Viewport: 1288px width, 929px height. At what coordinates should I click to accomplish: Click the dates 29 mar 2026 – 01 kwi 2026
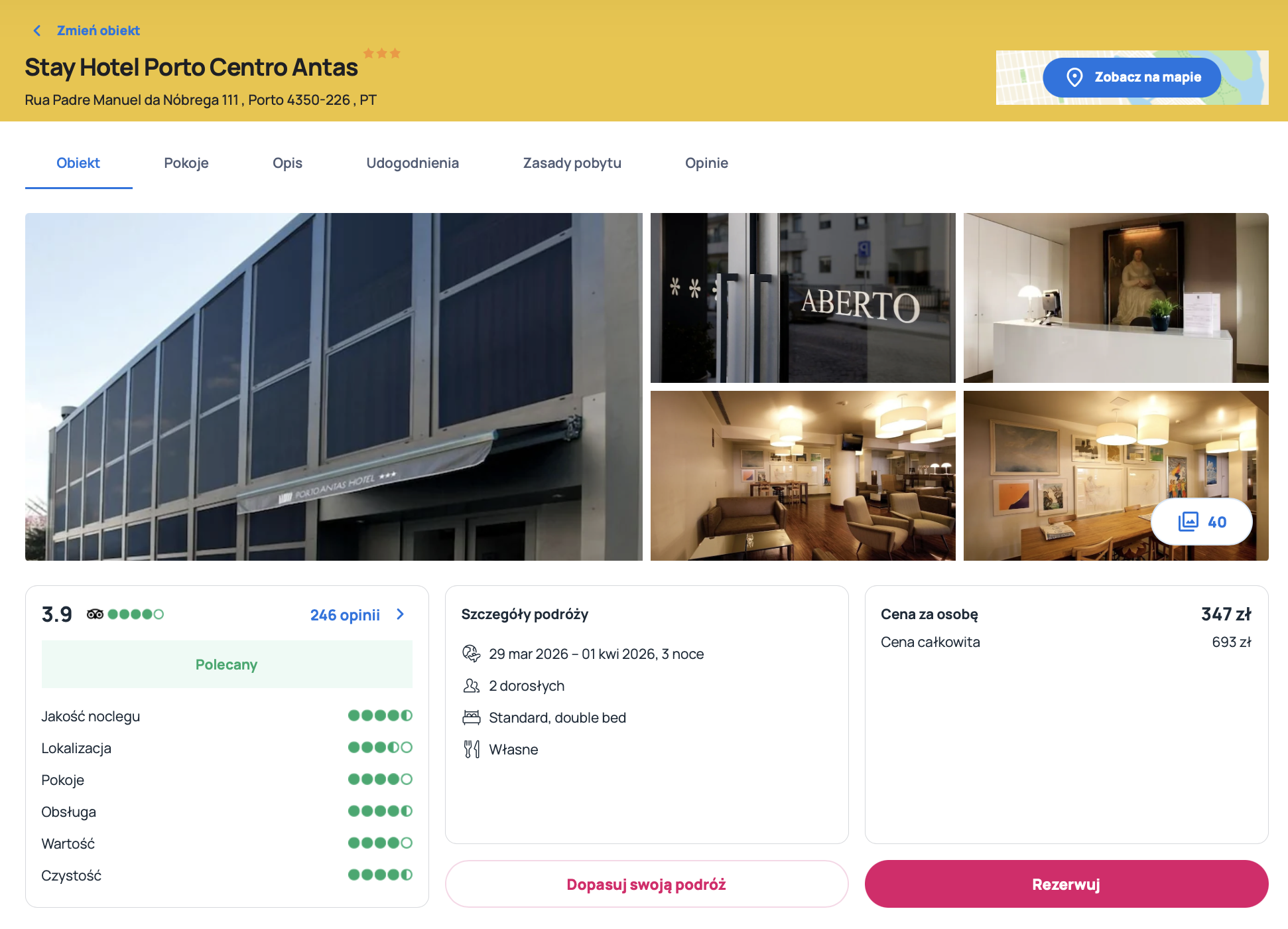(573, 654)
